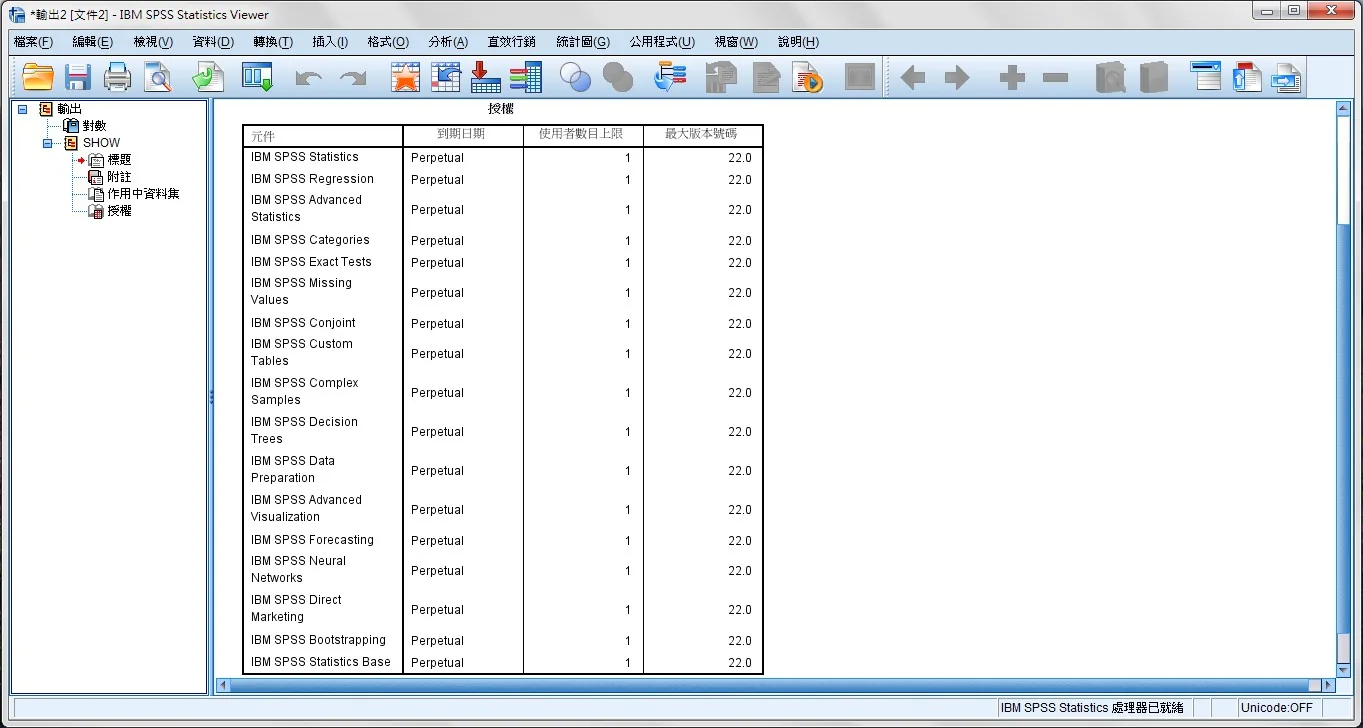The image size is (1363, 728).
Task: Collapse the SHOW node in outline
Action: point(47,143)
